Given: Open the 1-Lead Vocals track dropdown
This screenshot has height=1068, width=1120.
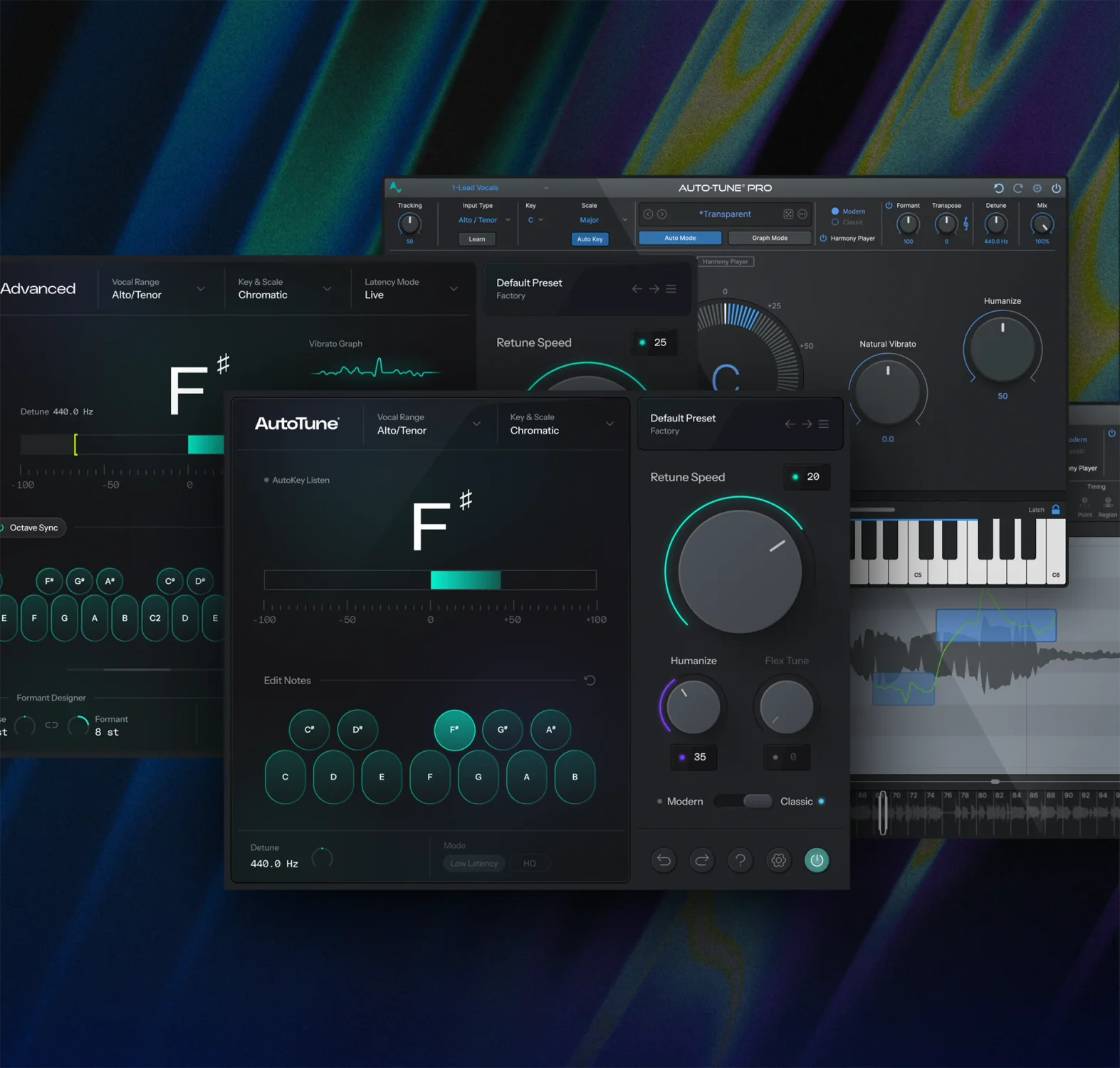Looking at the screenshot, I should pos(500,188).
